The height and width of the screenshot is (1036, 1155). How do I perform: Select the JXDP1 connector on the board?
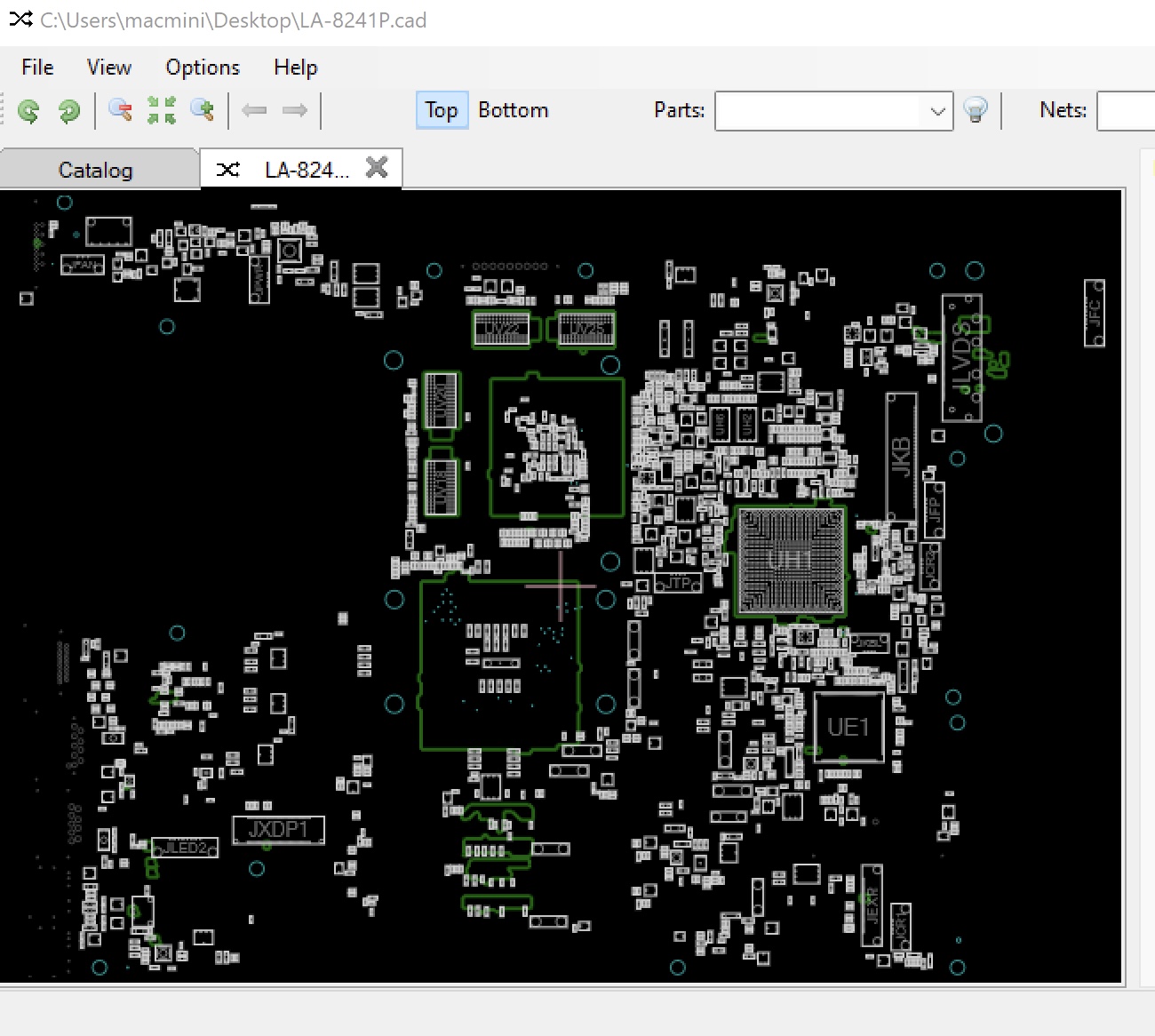point(278,830)
